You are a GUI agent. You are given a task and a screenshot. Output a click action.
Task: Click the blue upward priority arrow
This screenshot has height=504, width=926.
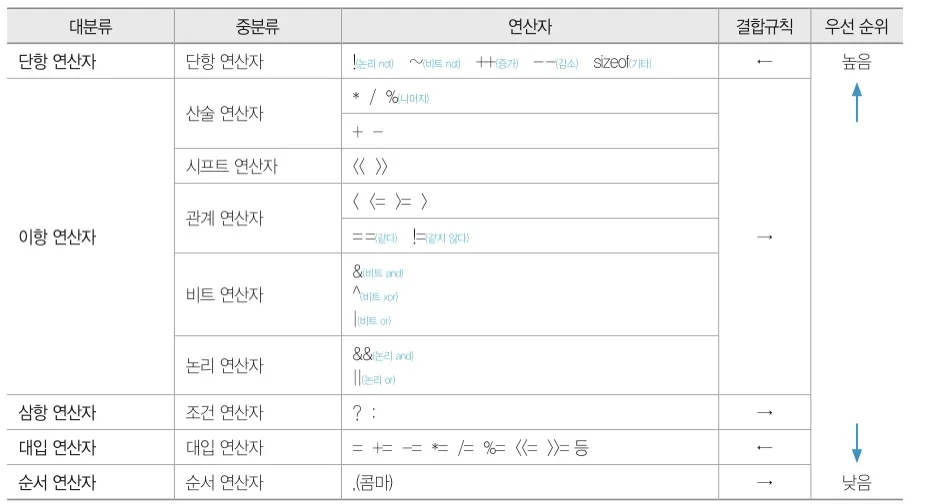tap(856, 102)
